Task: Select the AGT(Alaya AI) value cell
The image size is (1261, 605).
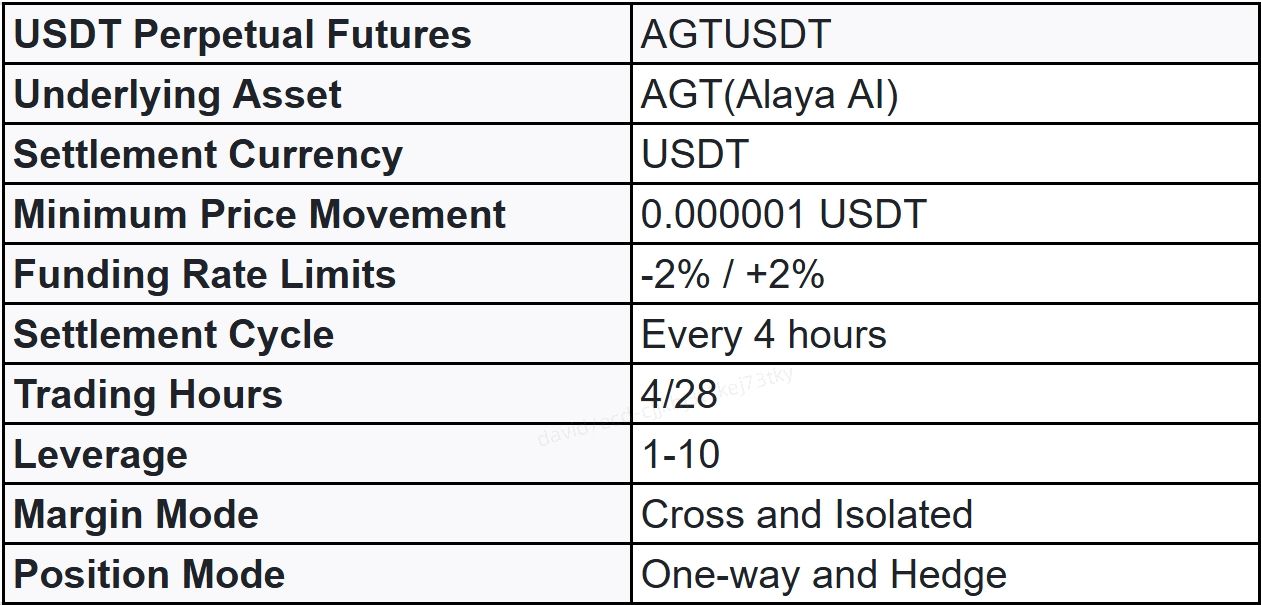Action: tap(770, 95)
